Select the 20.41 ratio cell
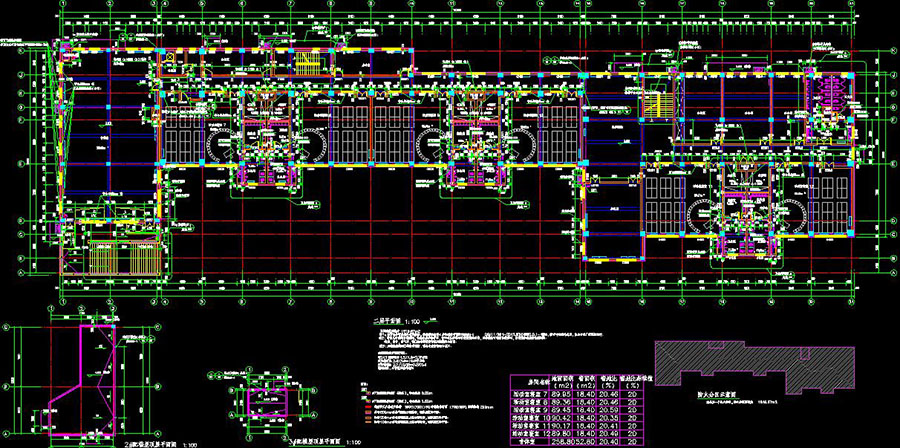Viewport: 900px width, 448px height. [x=608, y=426]
